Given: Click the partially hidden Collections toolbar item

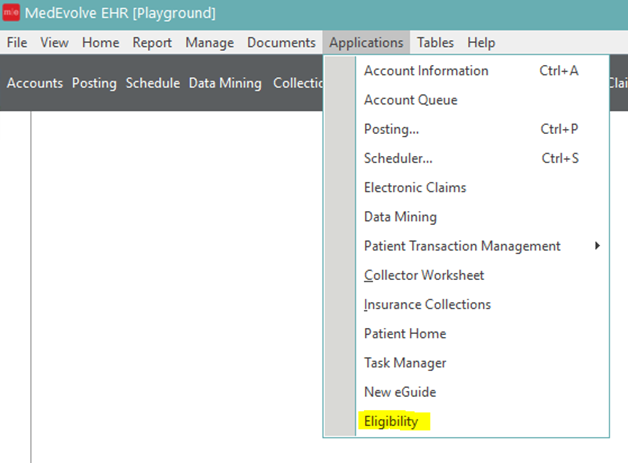Looking at the screenshot, I should tap(298, 83).
